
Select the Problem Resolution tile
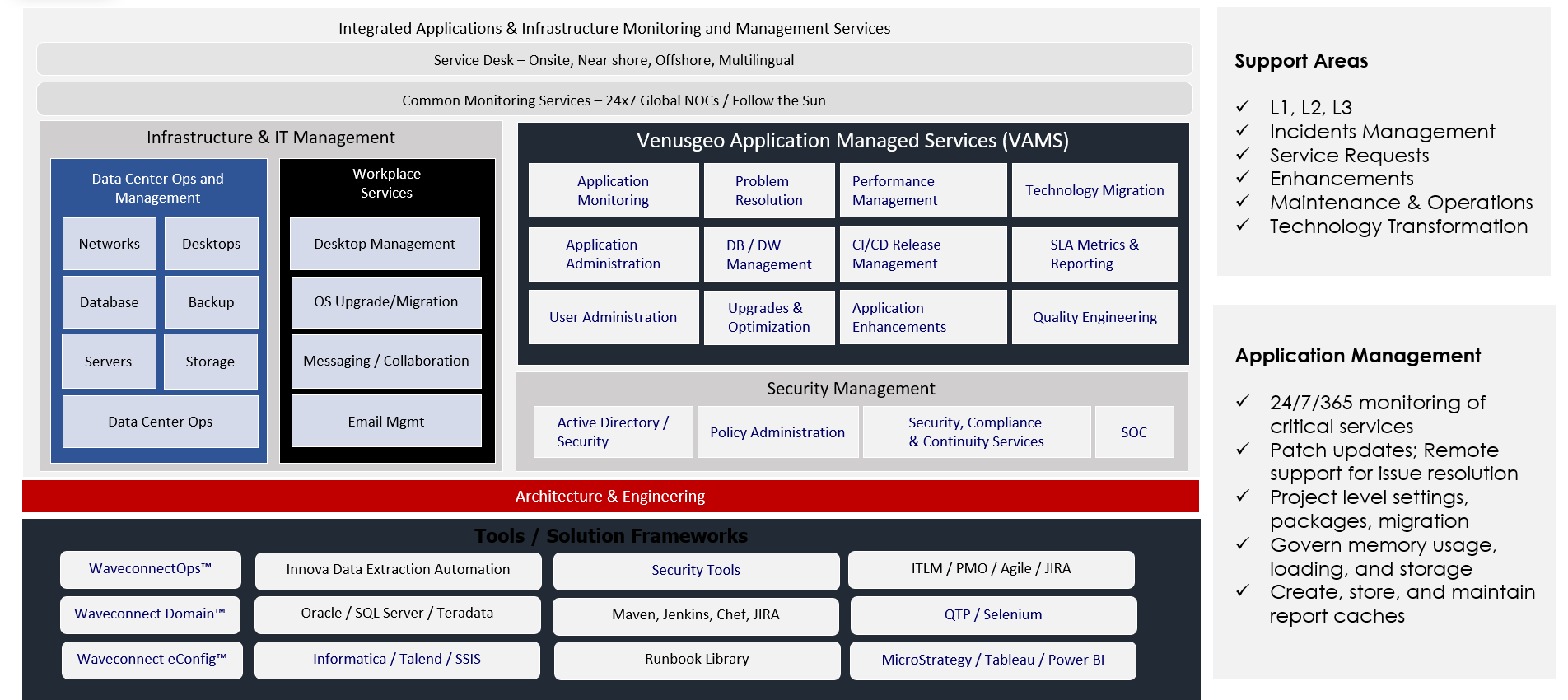click(769, 190)
